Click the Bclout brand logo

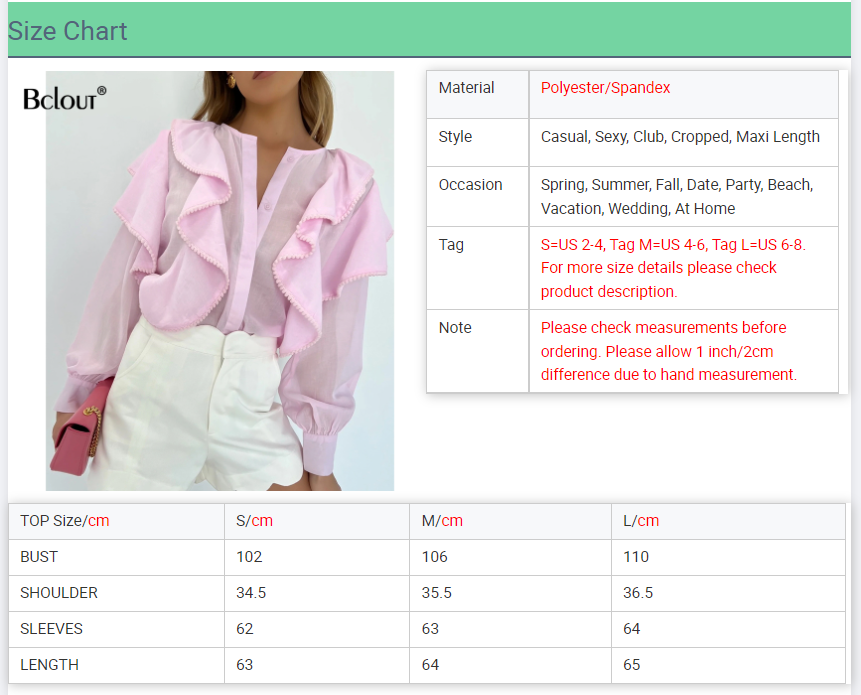click(x=64, y=98)
